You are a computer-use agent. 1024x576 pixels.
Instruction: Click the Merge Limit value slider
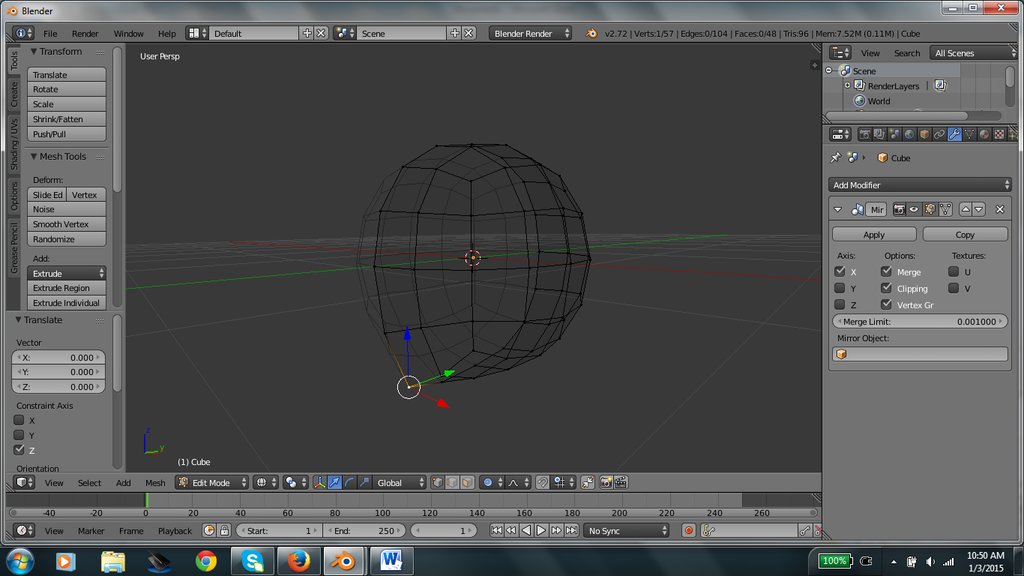pos(920,322)
